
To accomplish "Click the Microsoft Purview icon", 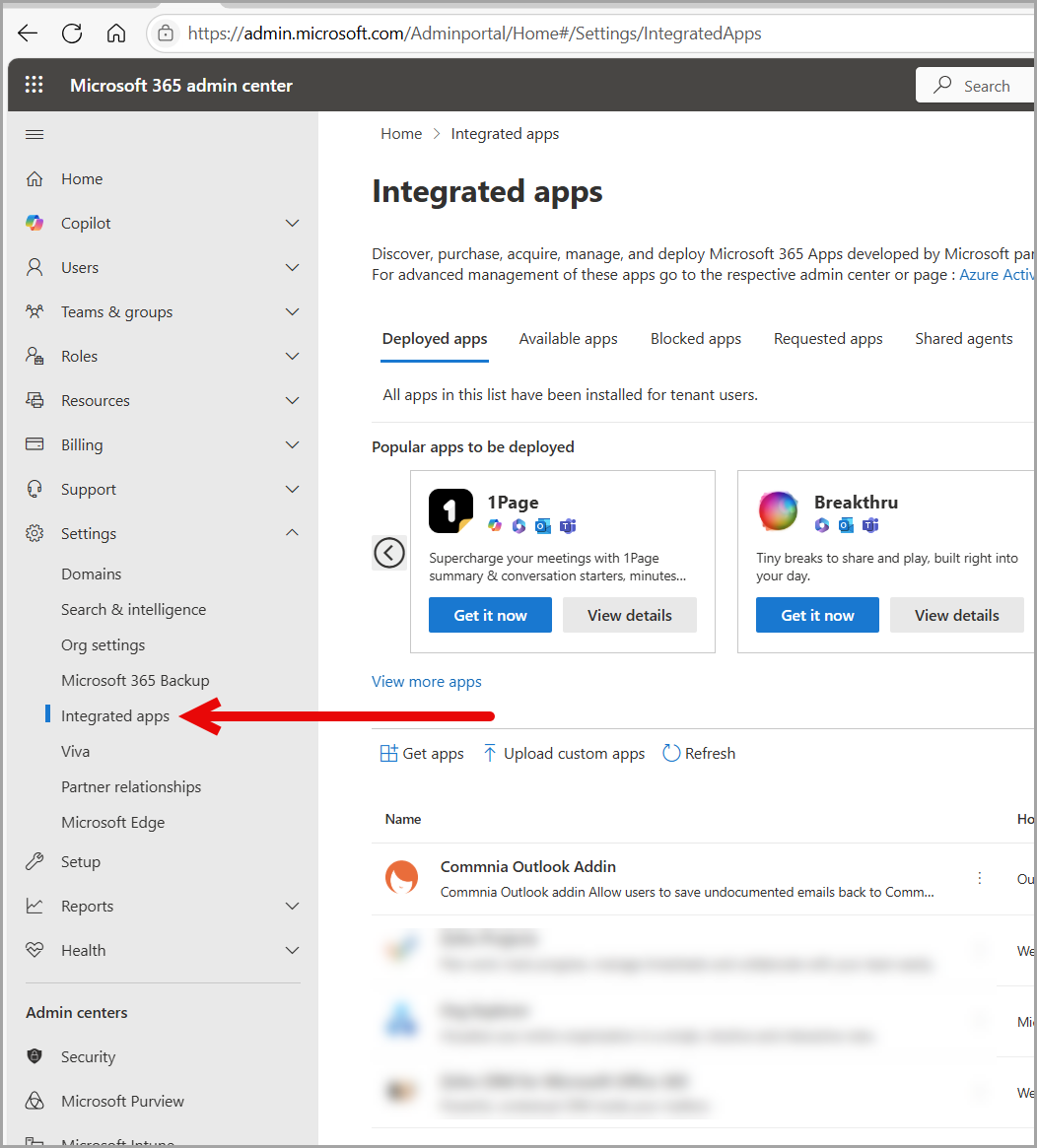I will pyautogui.click(x=35, y=1101).
